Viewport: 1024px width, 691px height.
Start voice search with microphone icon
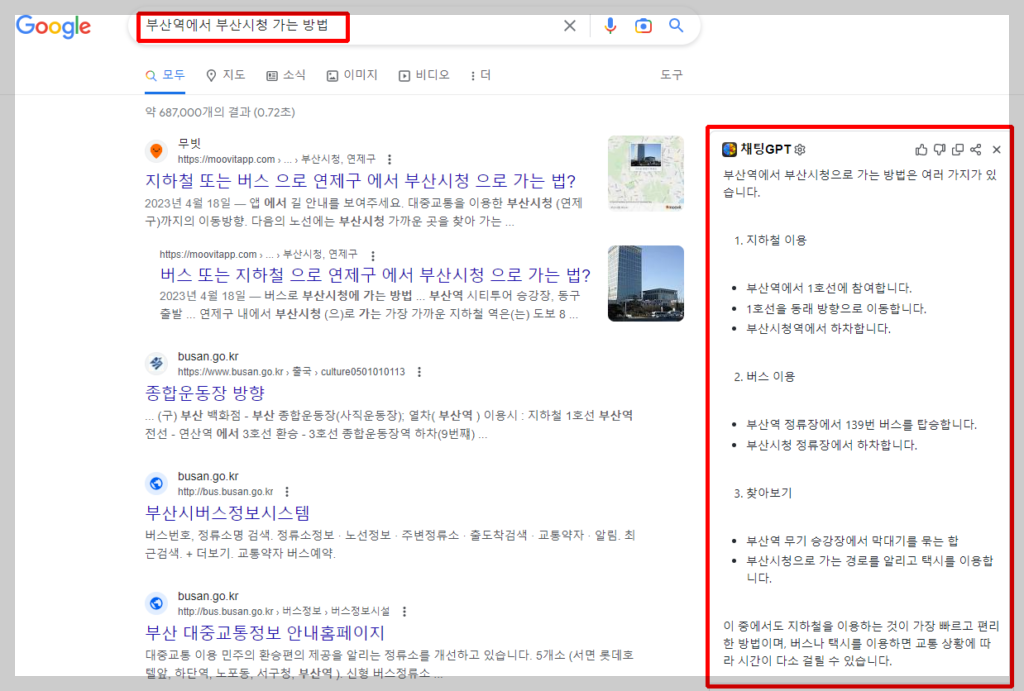pos(610,25)
